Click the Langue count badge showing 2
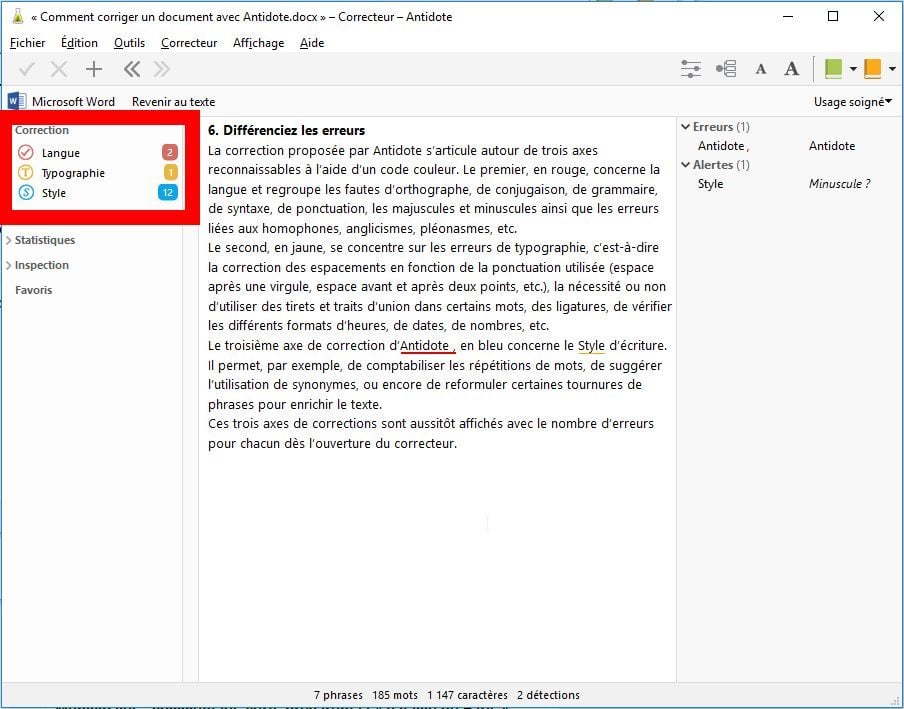Screen dimensions: 904x709 coord(170,152)
